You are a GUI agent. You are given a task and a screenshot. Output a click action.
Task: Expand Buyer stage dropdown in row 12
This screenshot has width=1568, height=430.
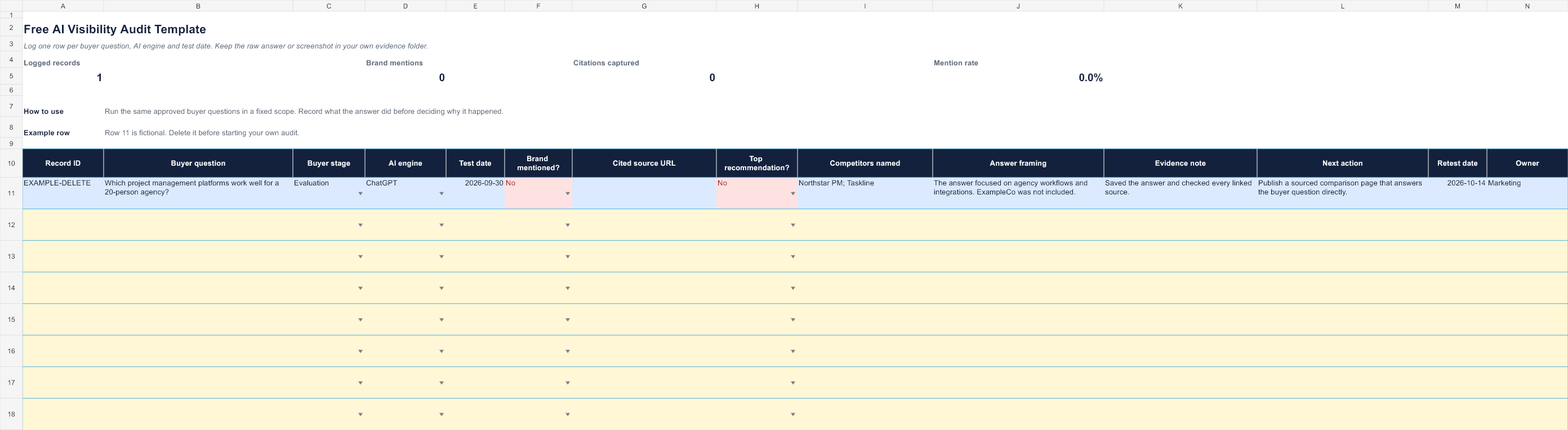pos(360,225)
